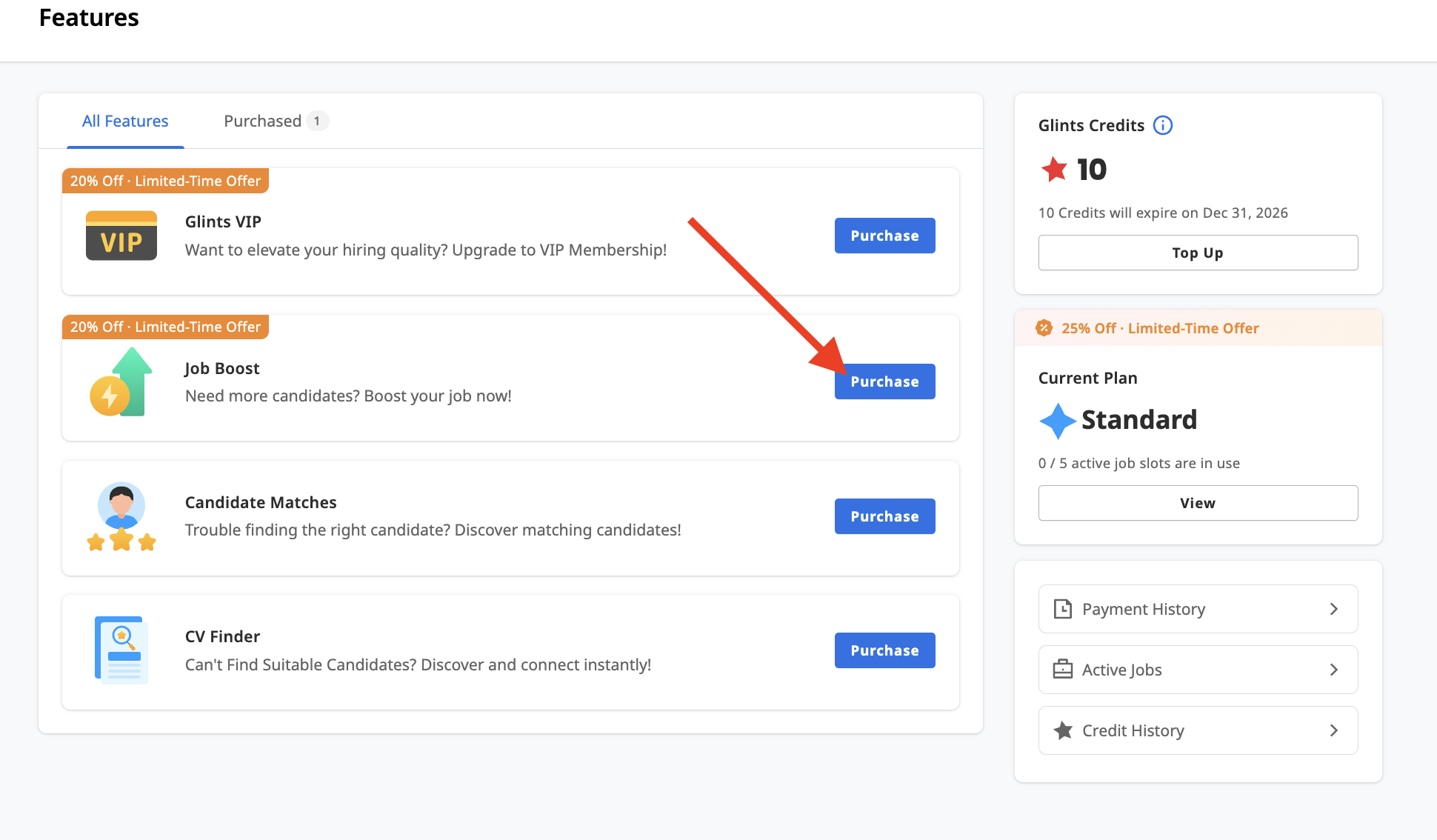
Task: Click the Job Boost title
Action: (x=222, y=368)
